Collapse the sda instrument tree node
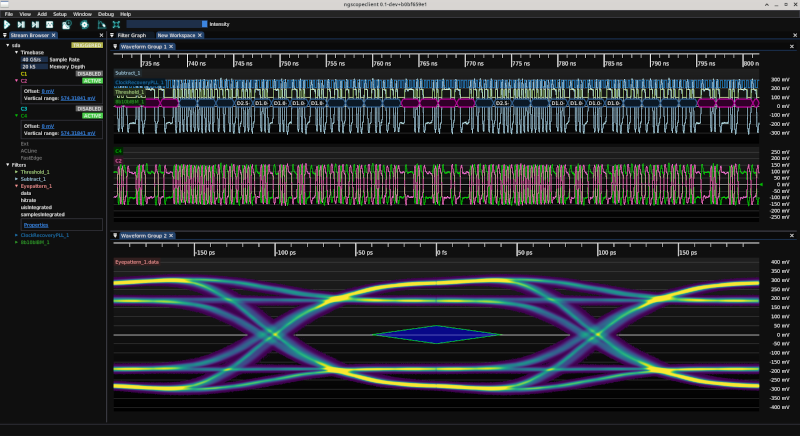 pyautogui.click(x=8, y=45)
